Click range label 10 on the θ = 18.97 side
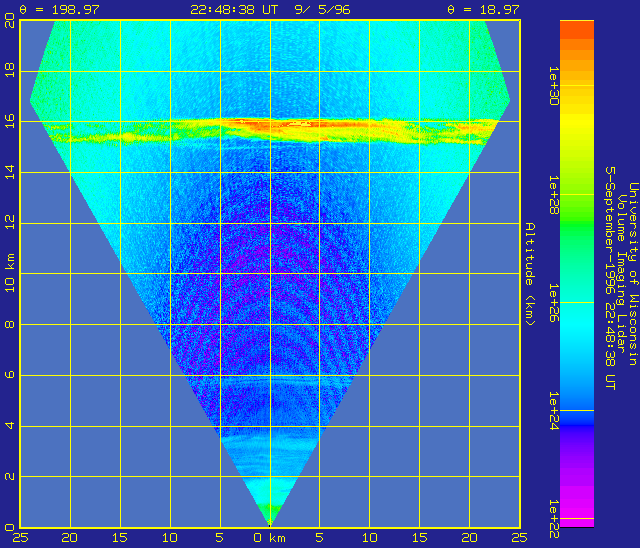Screen dimensions: 640x548 tap(370, 538)
